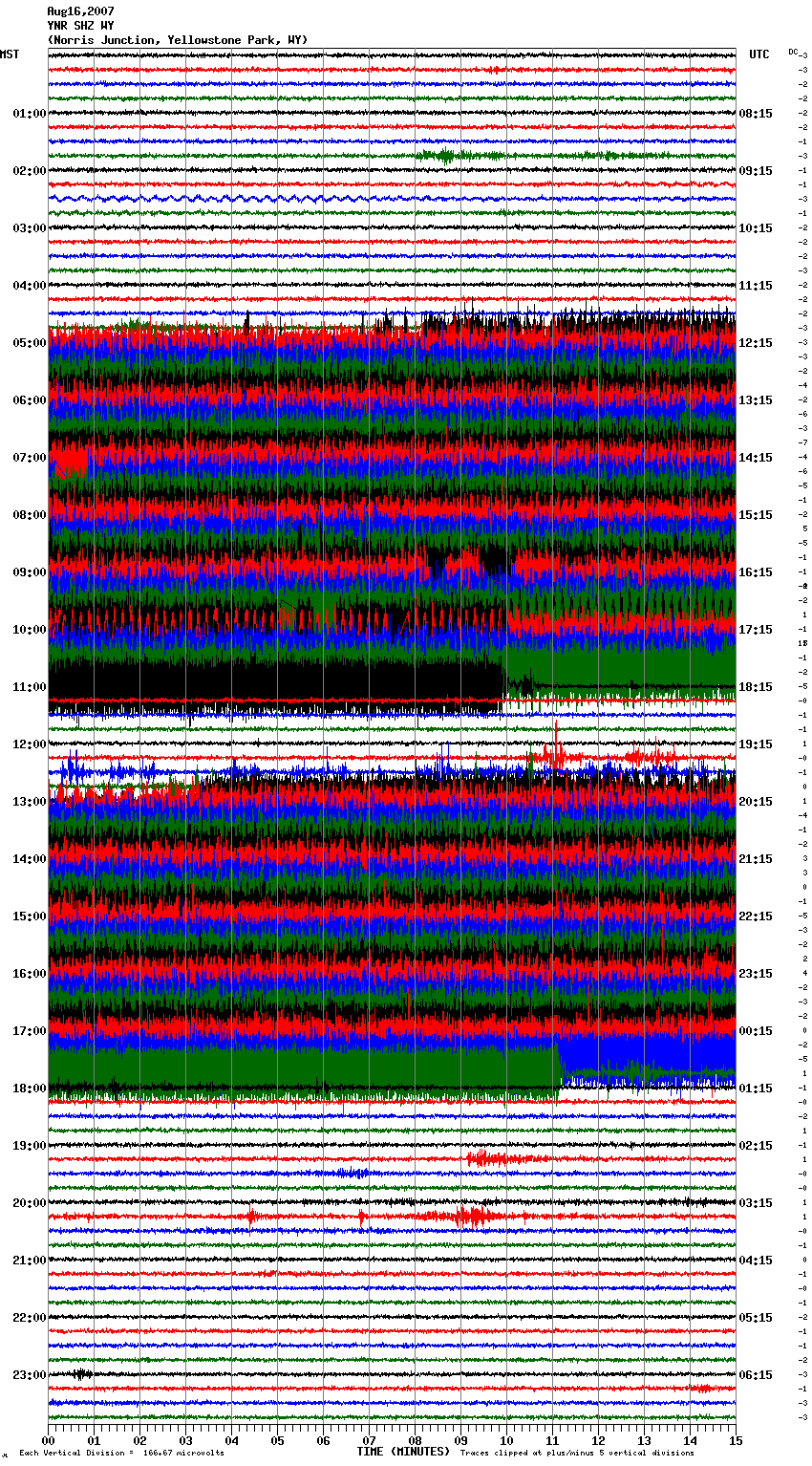Viewport: 812px width, 1466px height.
Task: Click the UTC time label "00:15"
Action: point(756,1031)
